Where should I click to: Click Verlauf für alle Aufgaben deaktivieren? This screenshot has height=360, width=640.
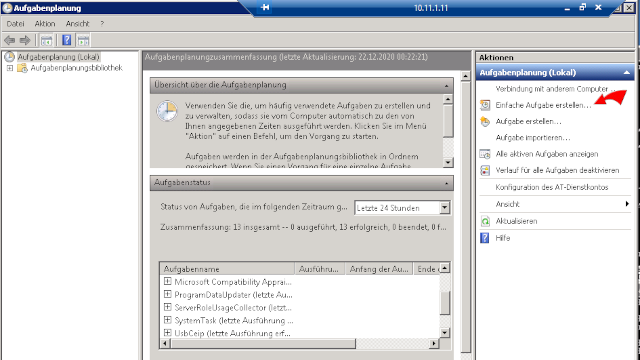(x=557, y=171)
